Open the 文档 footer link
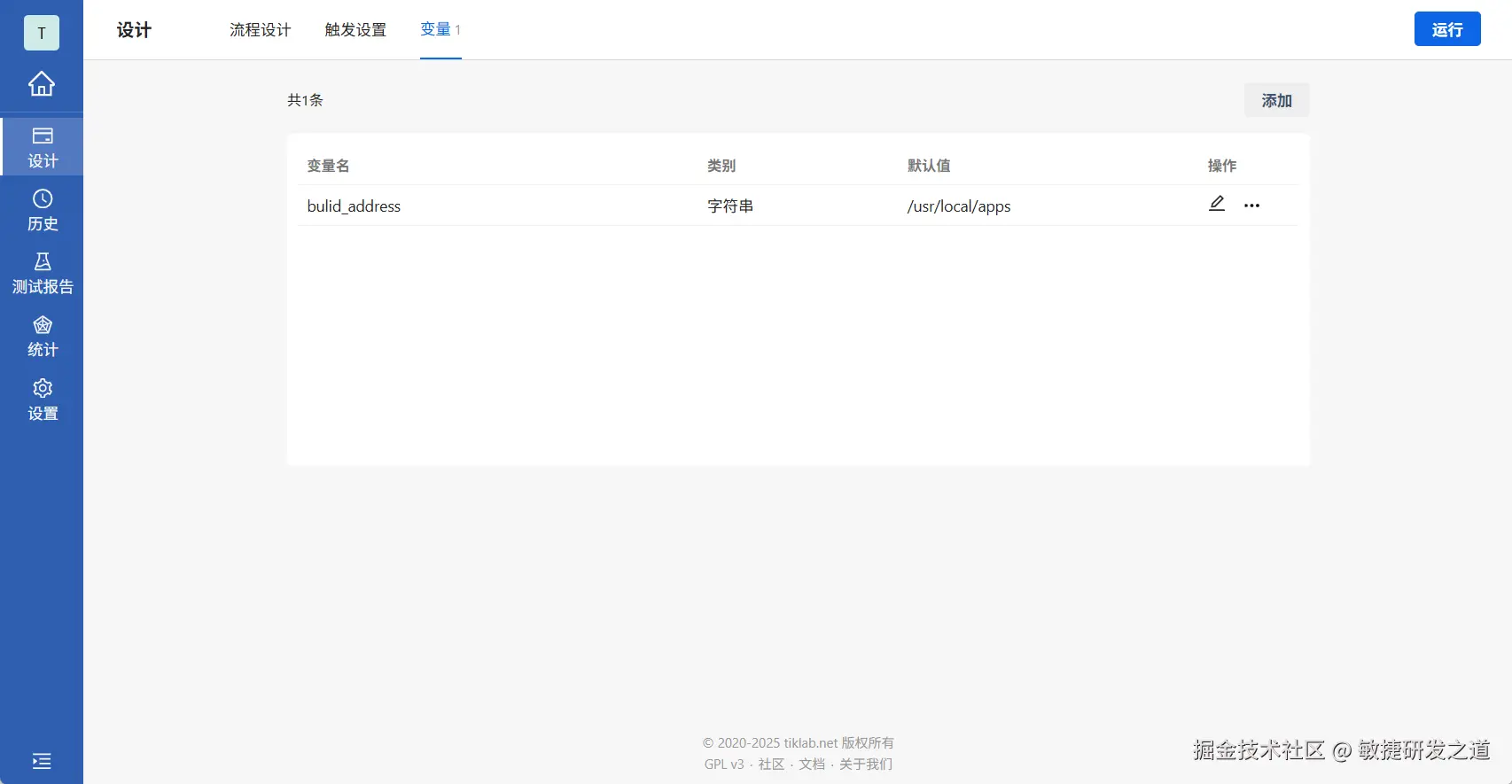Viewport: 1512px width, 784px height. [812, 765]
